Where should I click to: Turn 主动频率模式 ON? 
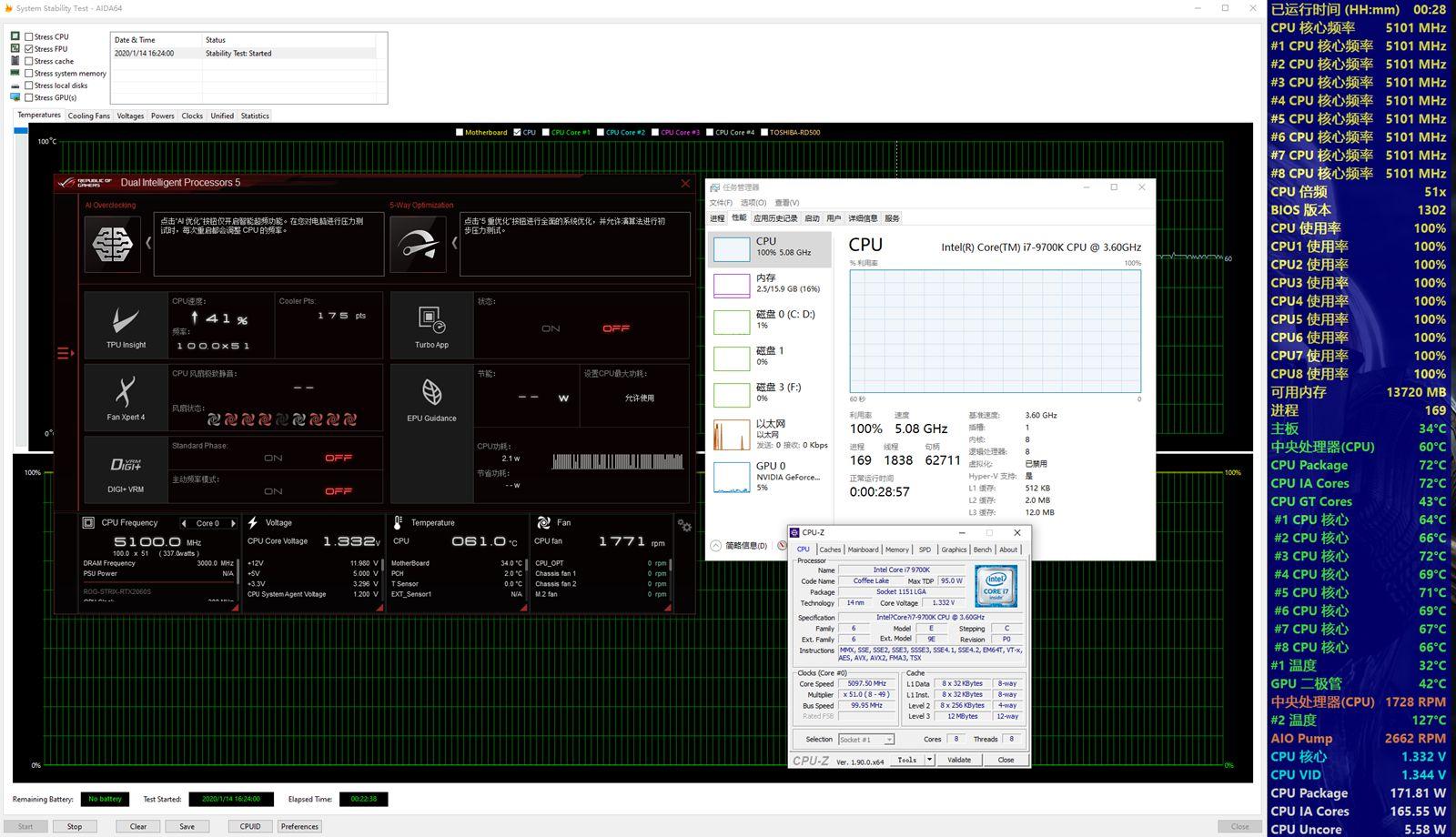point(273,491)
